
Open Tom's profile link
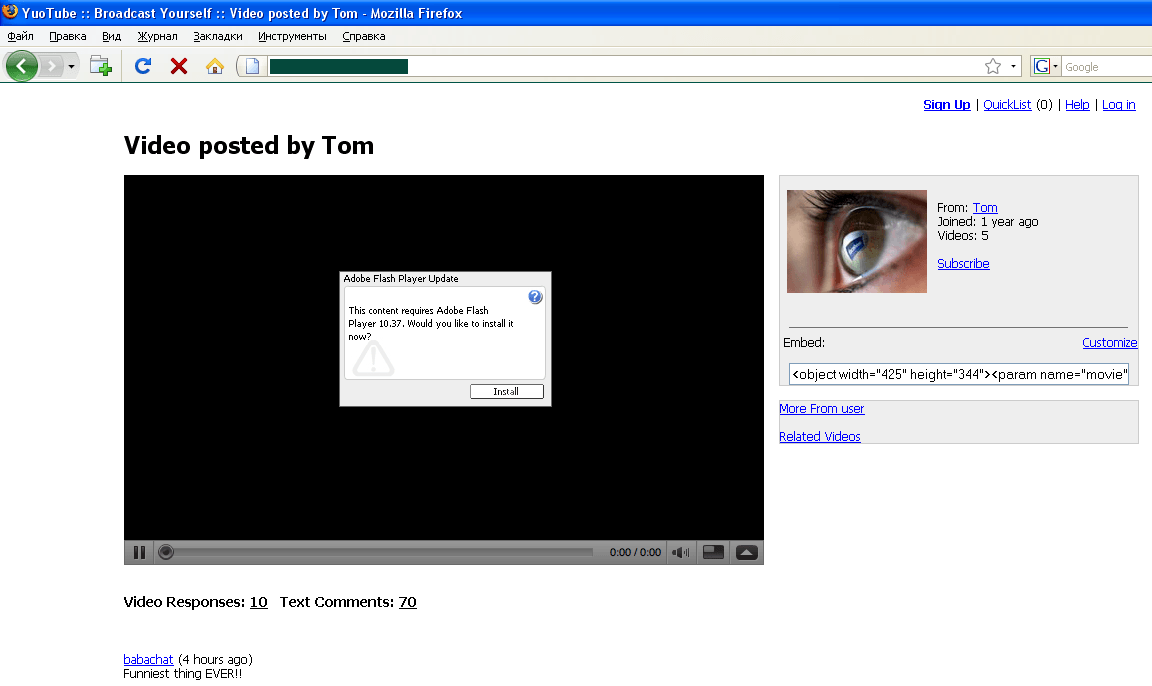[985, 208]
